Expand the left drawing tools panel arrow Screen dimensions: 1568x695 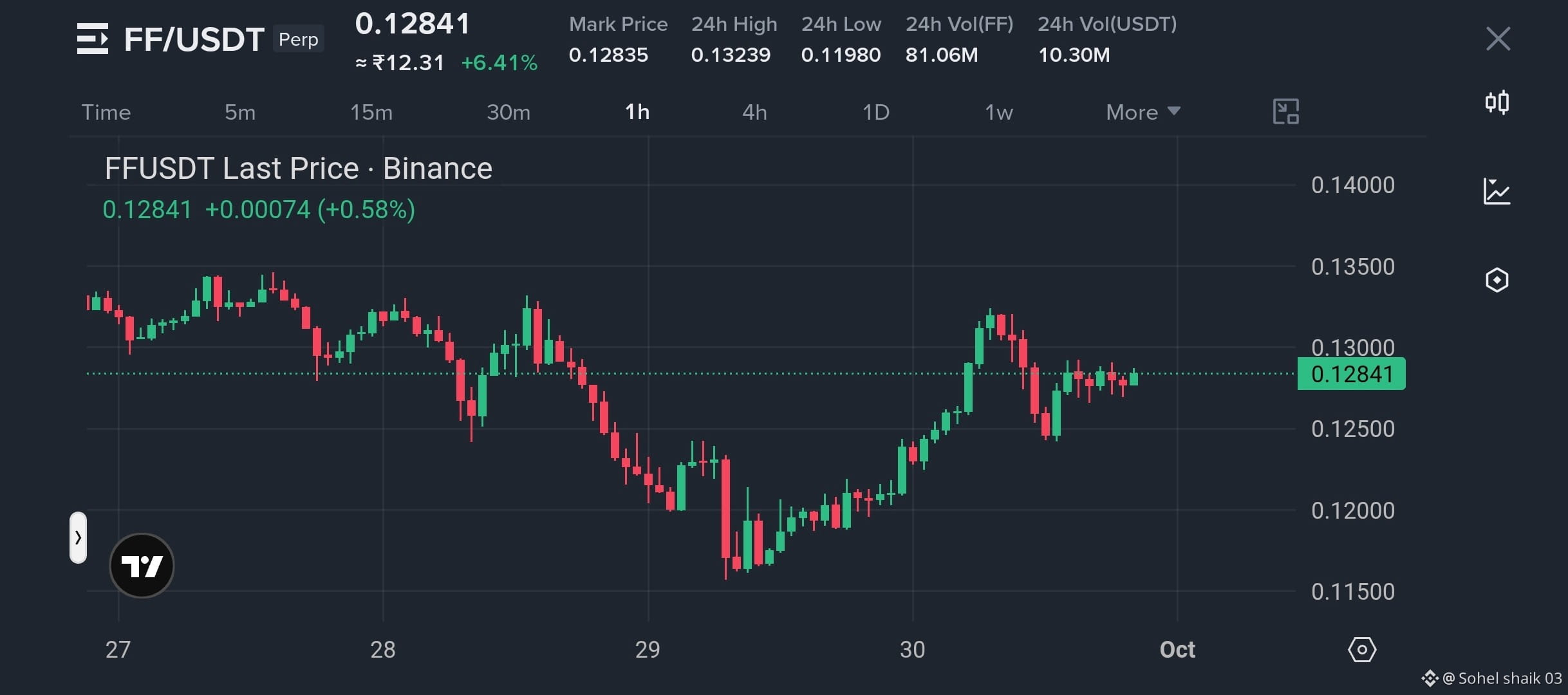coord(78,537)
